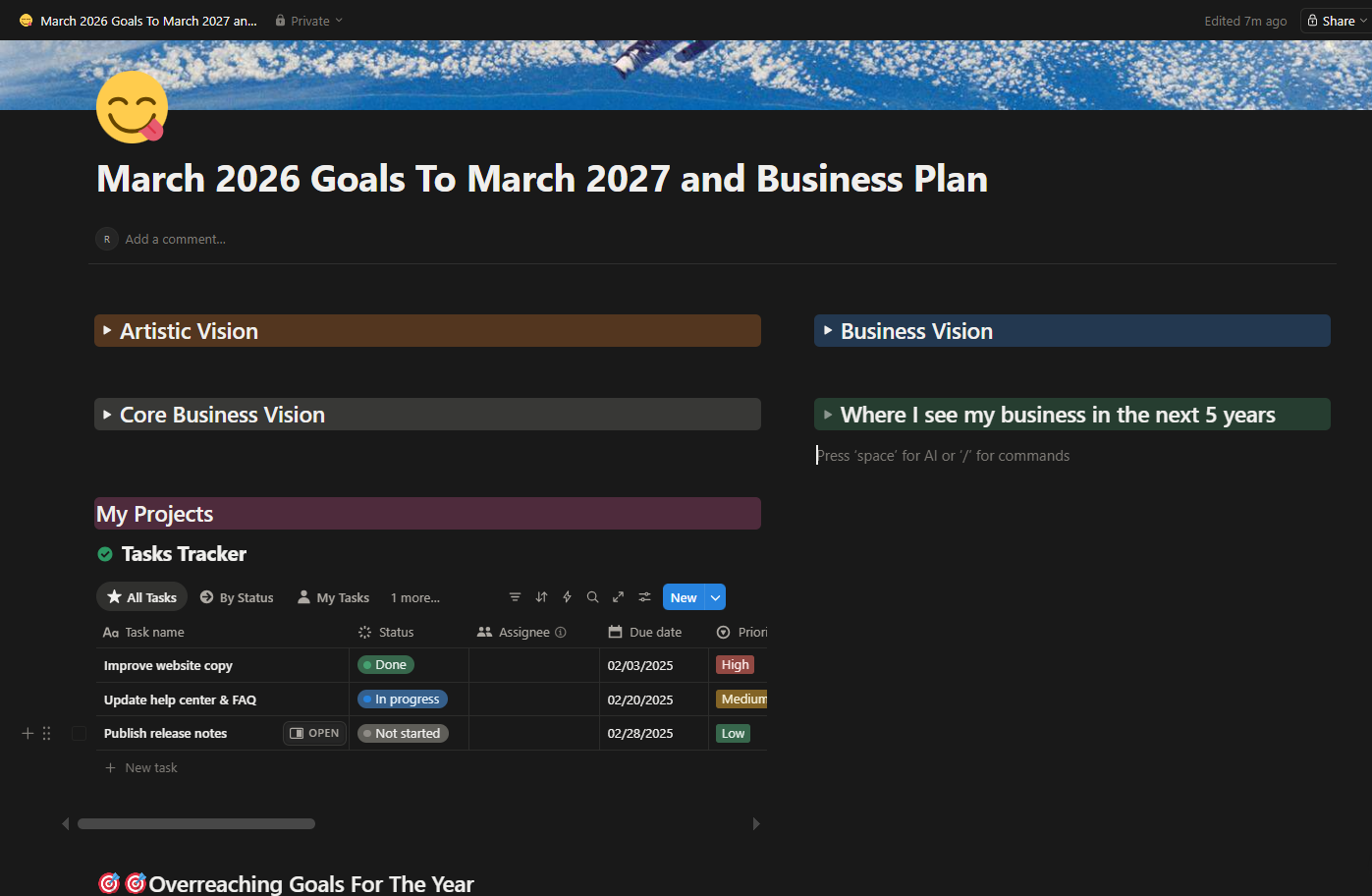Switch to the All Tasks view tab
Viewport: 1372px width, 896px height.
[141, 597]
